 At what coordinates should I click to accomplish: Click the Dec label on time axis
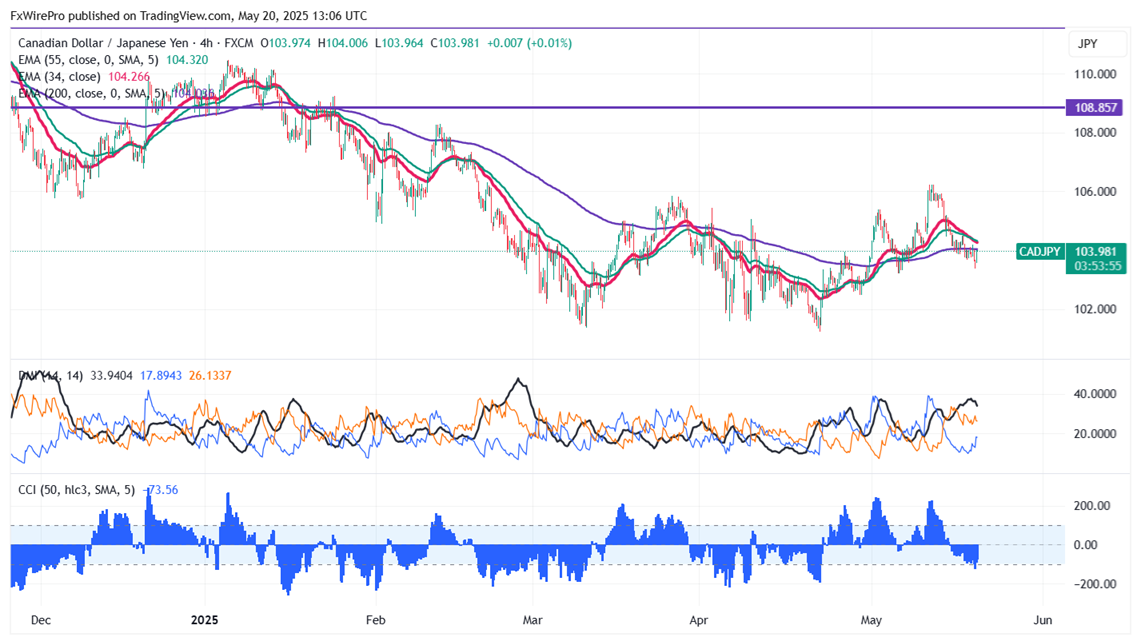[x=41, y=620]
